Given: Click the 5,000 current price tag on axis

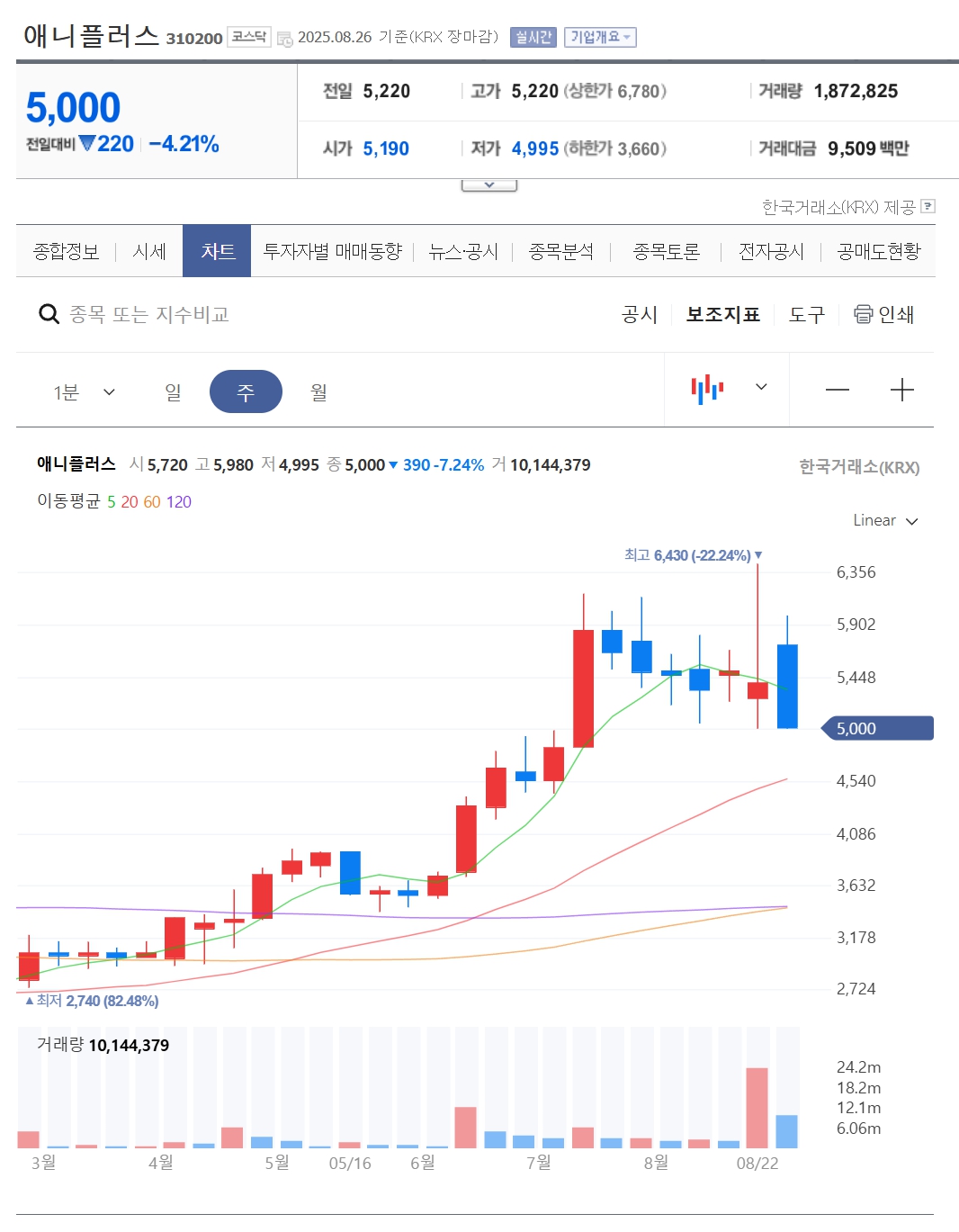Looking at the screenshot, I should coord(878,728).
